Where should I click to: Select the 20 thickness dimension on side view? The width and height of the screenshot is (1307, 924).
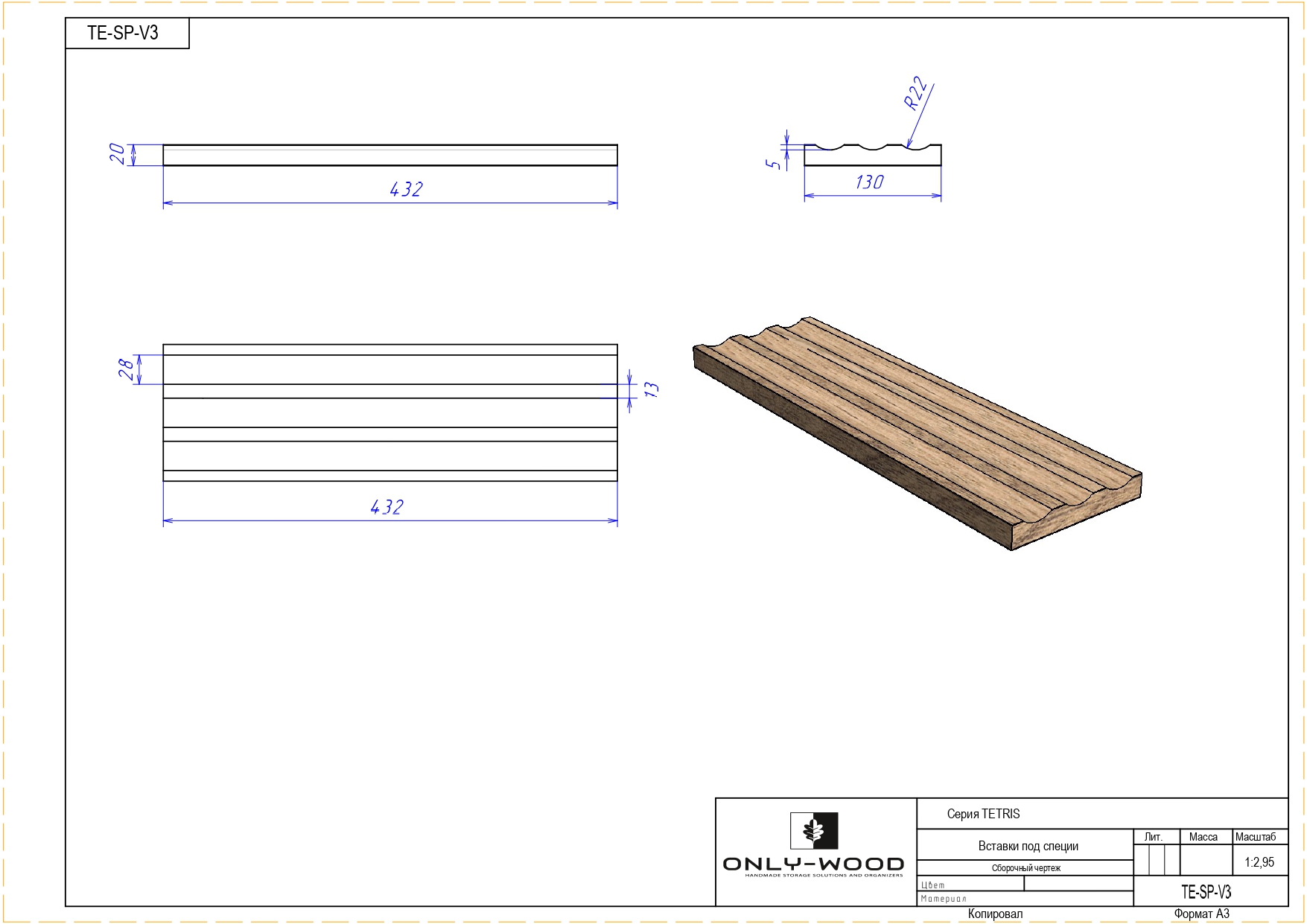pyautogui.click(x=118, y=154)
